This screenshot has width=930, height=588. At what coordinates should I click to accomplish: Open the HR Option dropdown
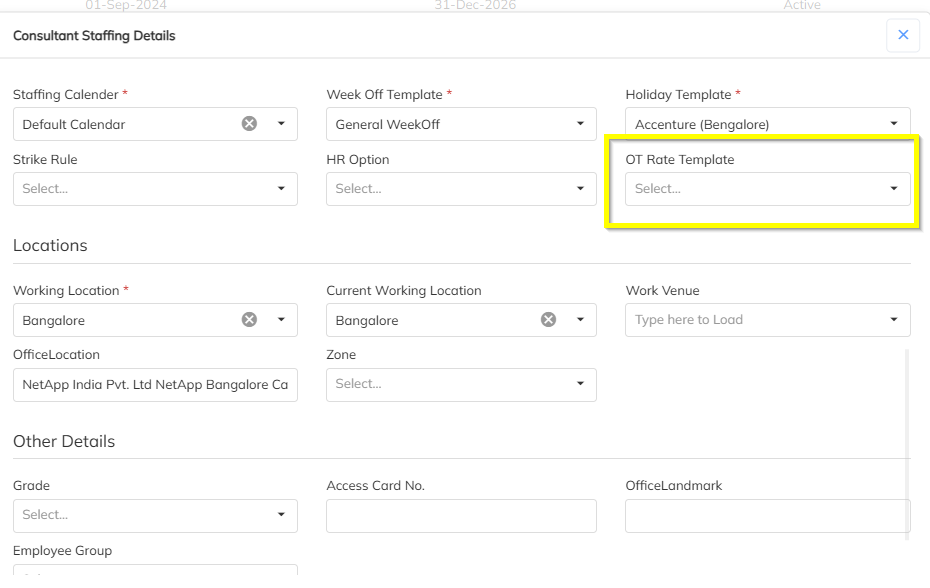[x=461, y=189]
